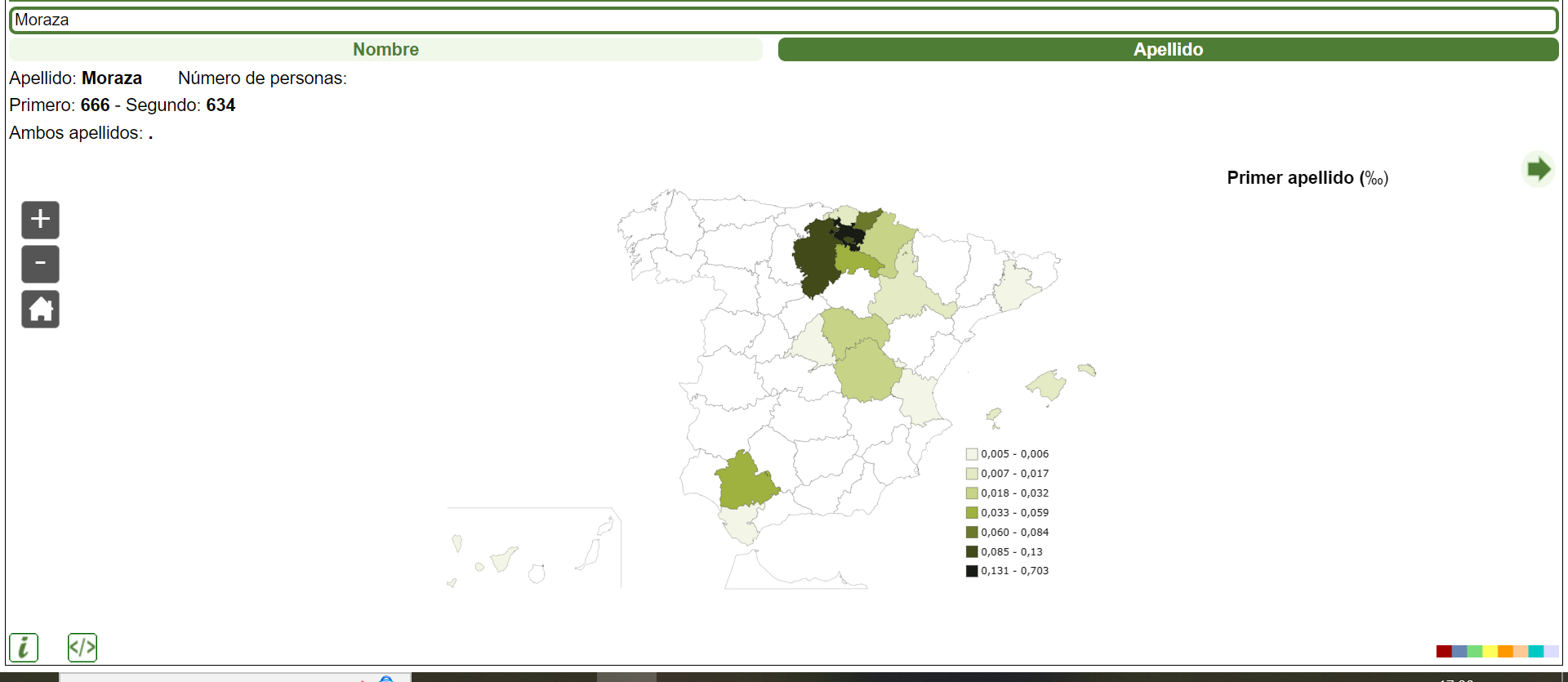Zoom in on the map
1568x682 pixels.
[x=40, y=220]
